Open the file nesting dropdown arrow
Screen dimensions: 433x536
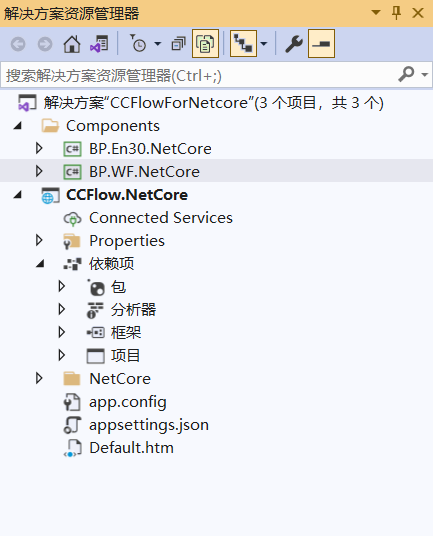263,44
